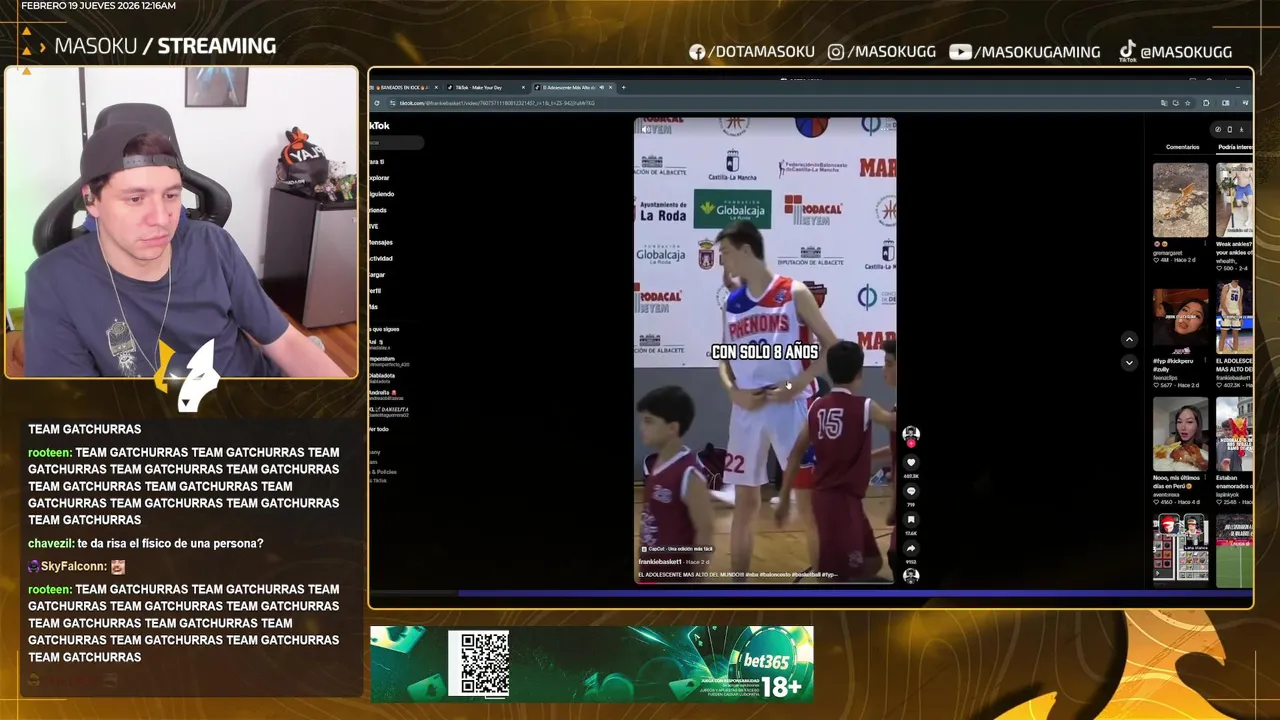
Task: Open Explorar in TikTok sidebar
Action: (380, 178)
